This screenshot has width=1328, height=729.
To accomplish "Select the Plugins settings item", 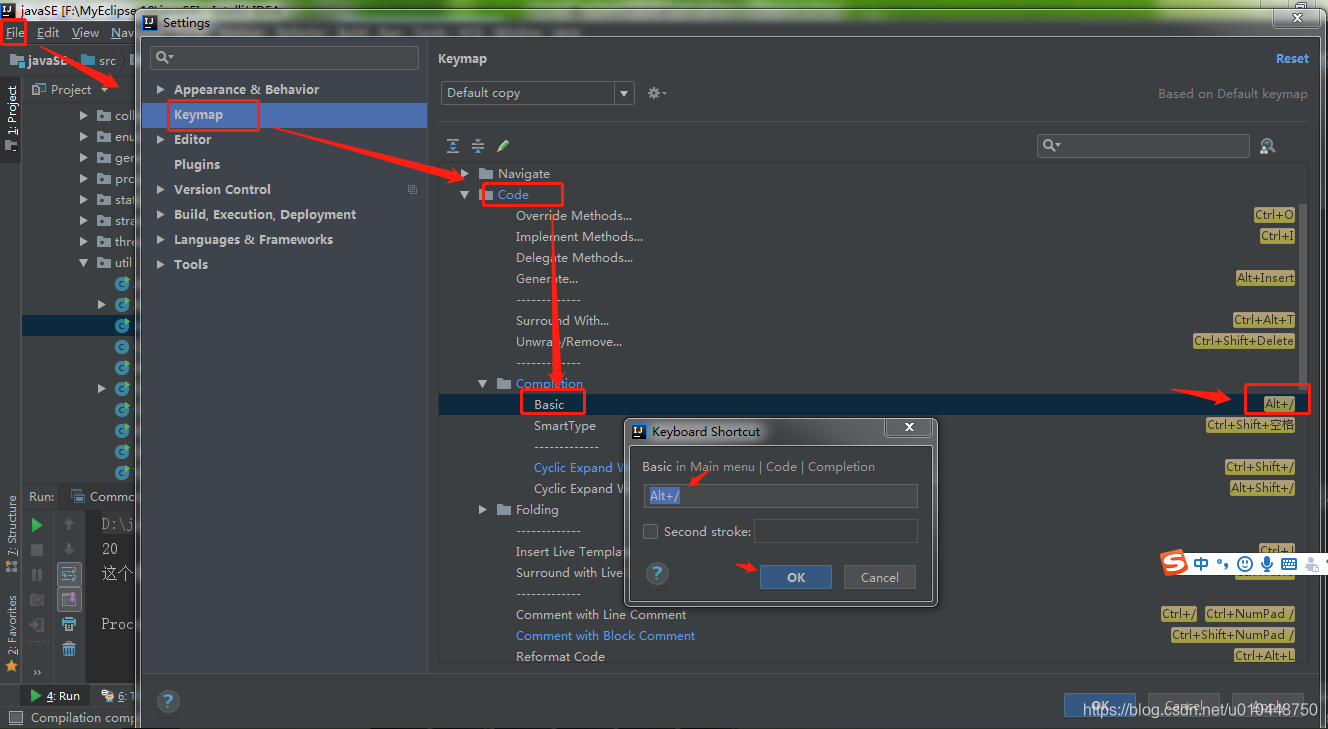I will 197,164.
